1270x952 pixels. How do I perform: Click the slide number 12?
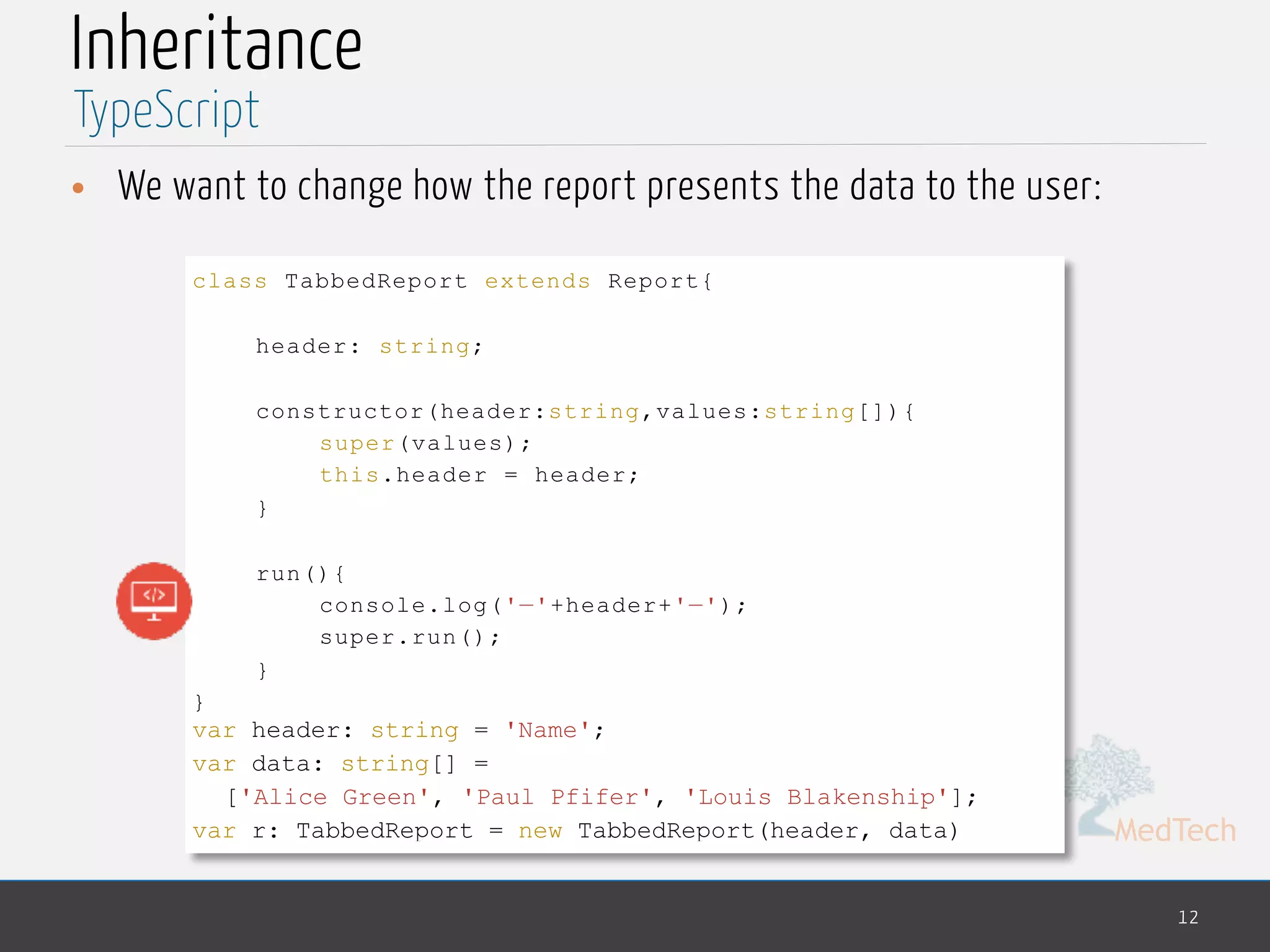(x=1188, y=917)
